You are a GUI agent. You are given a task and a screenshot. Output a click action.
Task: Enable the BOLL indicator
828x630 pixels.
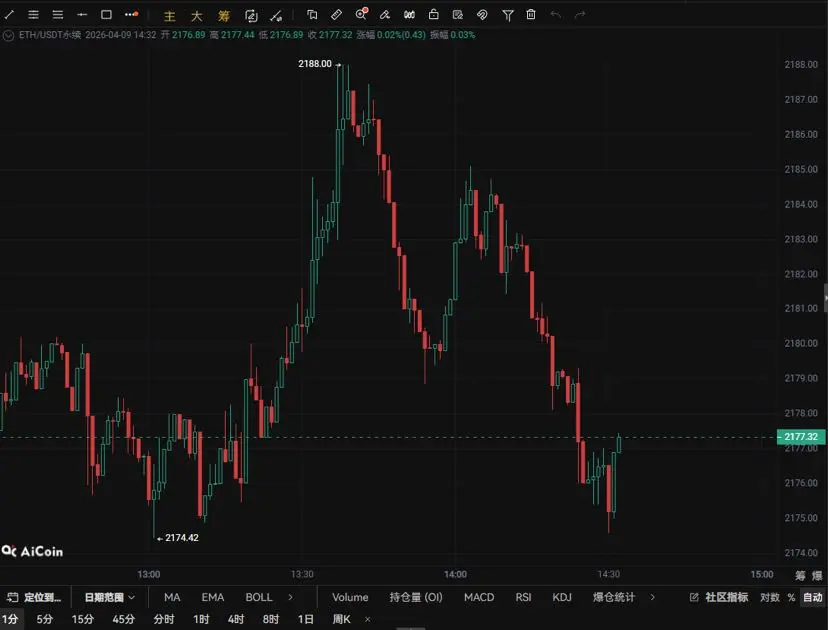point(259,597)
